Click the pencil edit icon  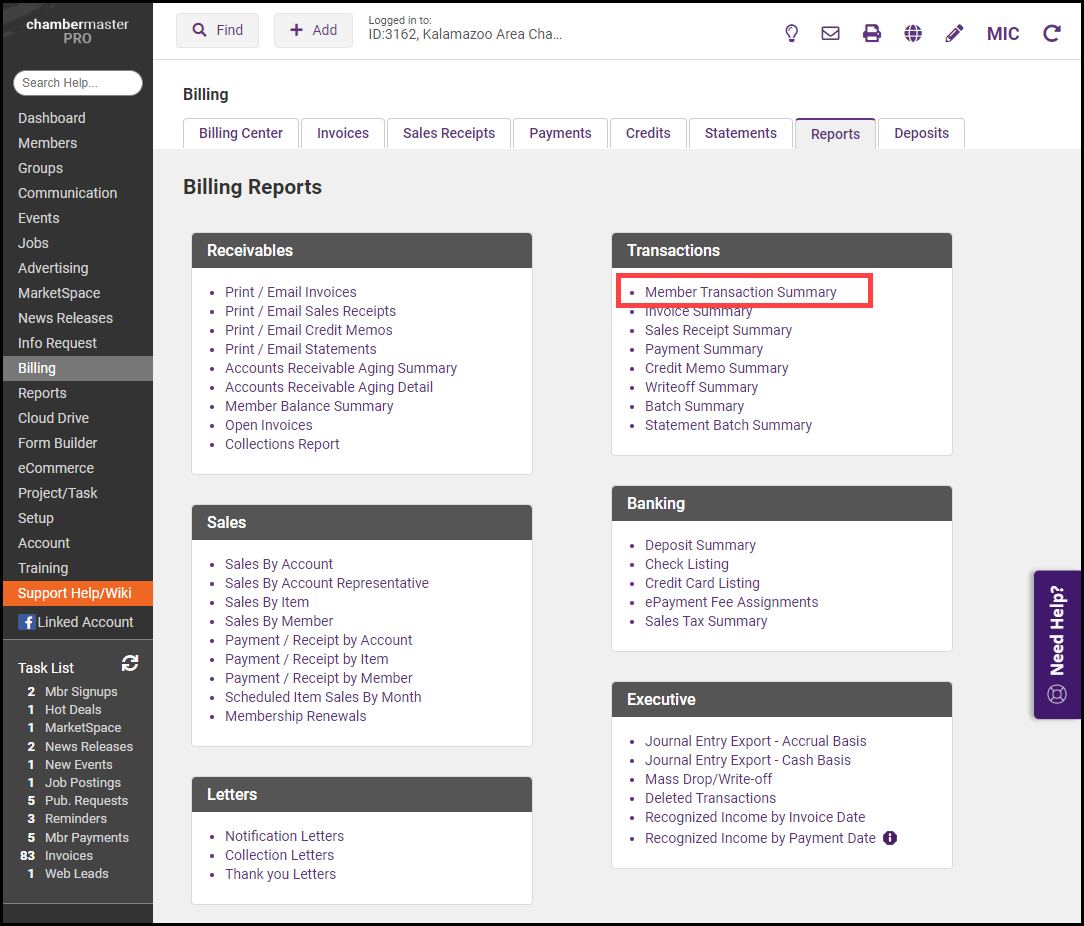pyautogui.click(x=954, y=33)
